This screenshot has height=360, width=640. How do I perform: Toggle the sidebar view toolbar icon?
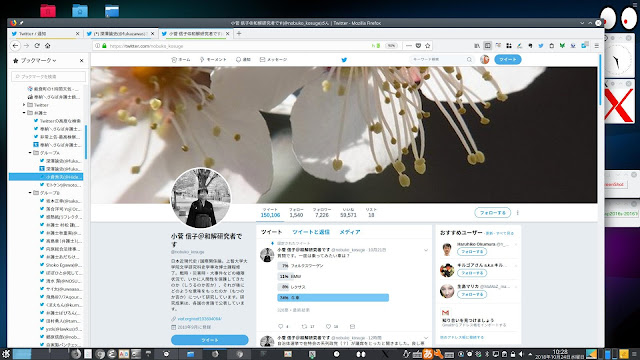[487, 46]
